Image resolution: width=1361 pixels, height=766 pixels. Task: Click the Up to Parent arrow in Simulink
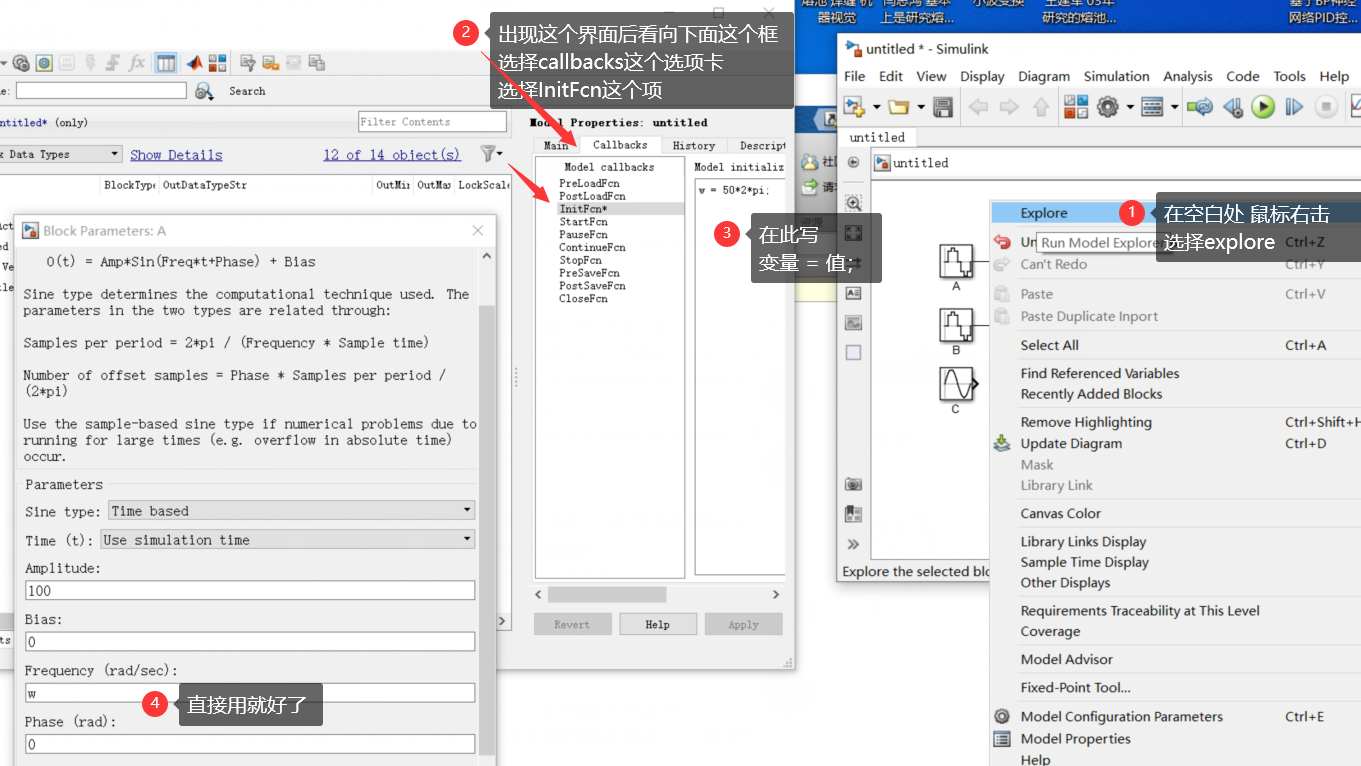coord(1040,106)
